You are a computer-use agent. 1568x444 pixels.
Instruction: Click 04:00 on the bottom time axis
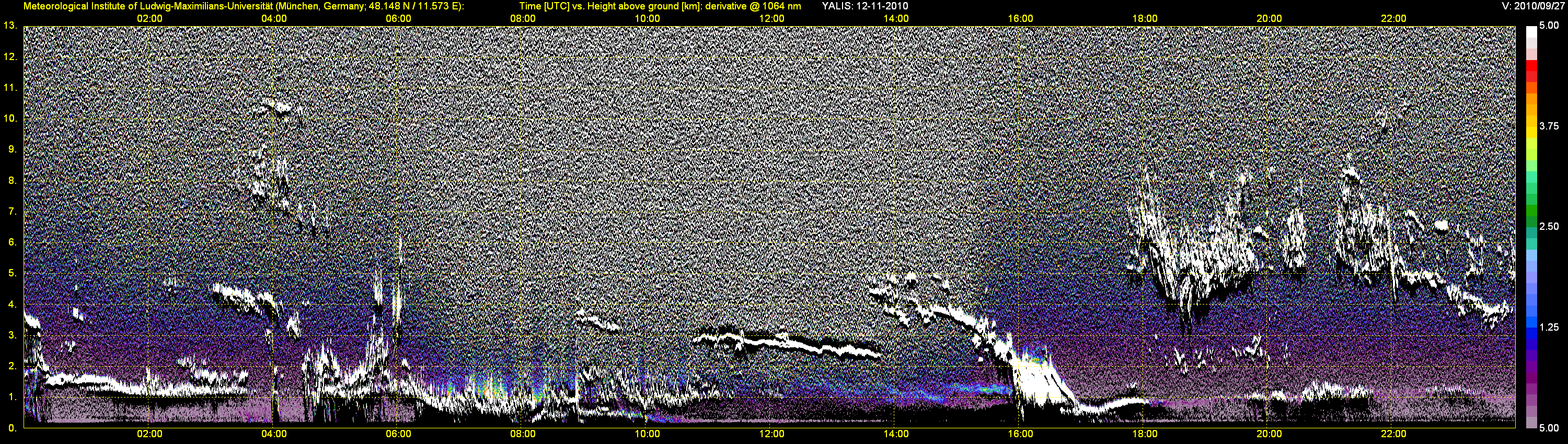(x=274, y=434)
